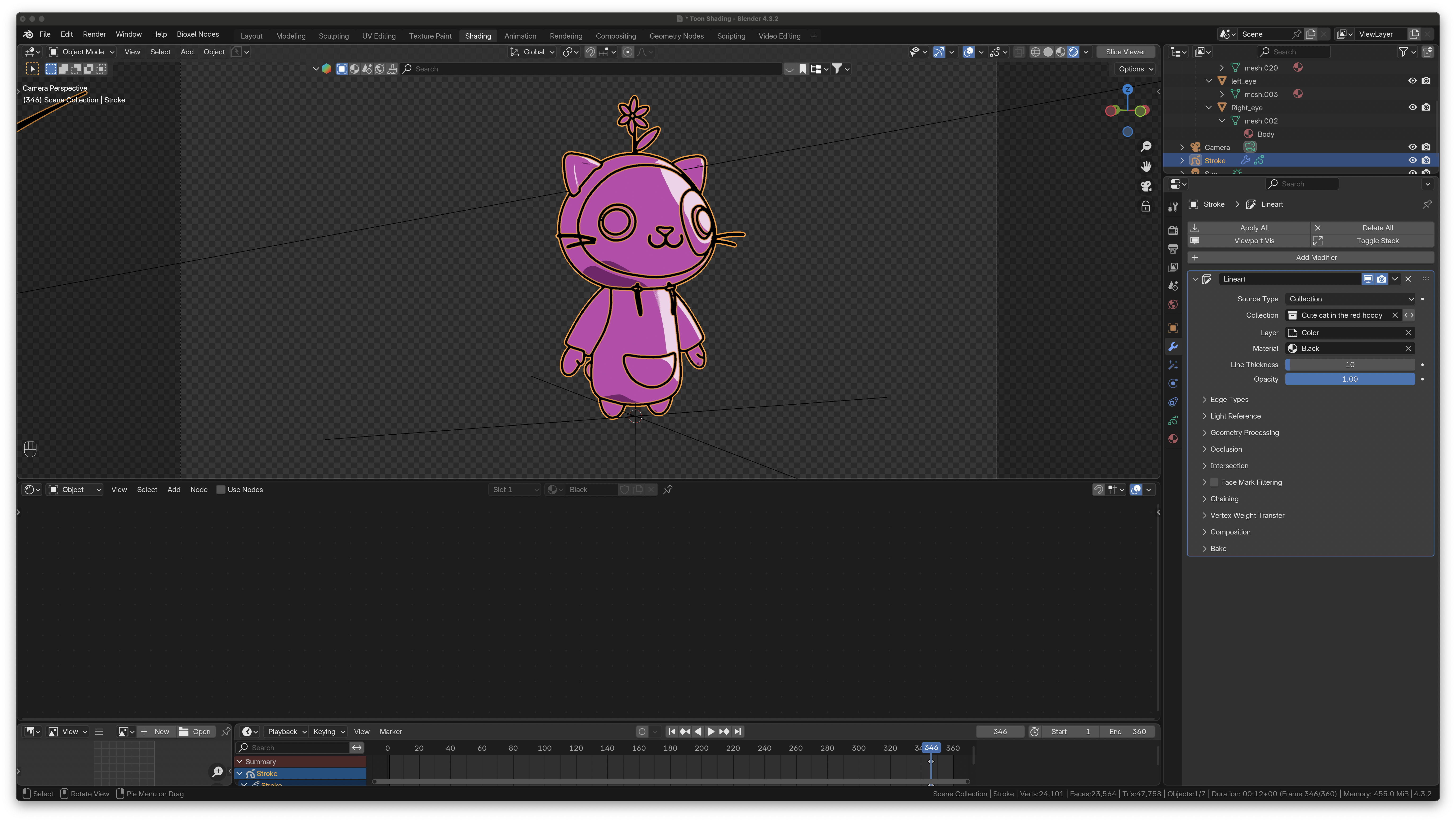
Task: Open the Scene properties tab
Action: tap(1173, 286)
